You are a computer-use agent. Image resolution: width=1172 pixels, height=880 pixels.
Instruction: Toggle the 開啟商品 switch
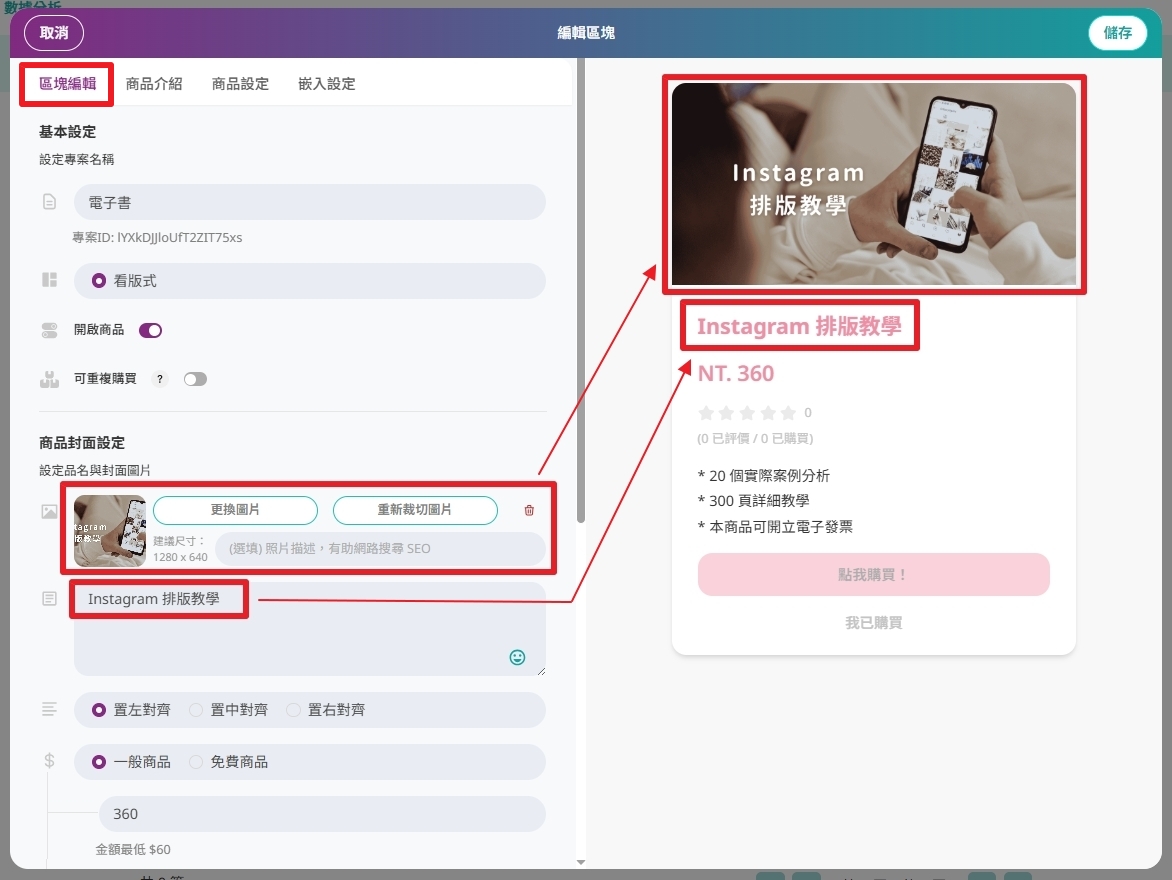pyautogui.click(x=150, y=330)
